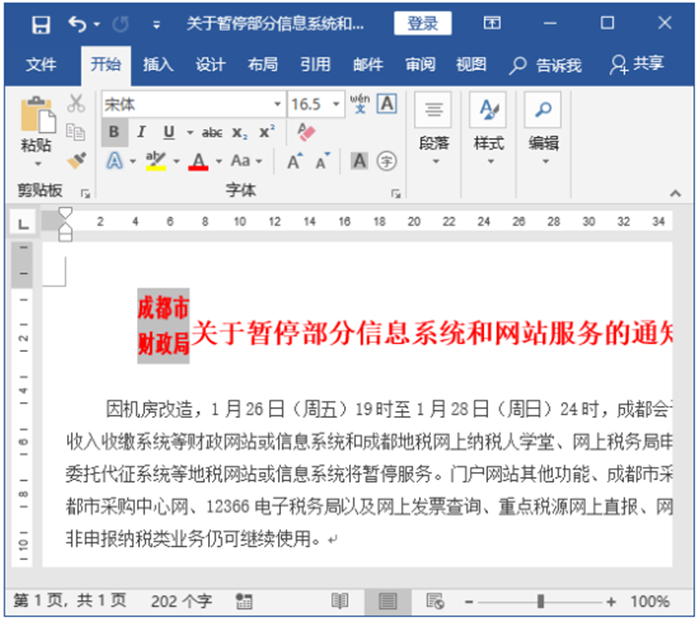Screen dimensions: 700x622
Task: Click the Cut scissors icon
Action: click(x=76, y=103)
